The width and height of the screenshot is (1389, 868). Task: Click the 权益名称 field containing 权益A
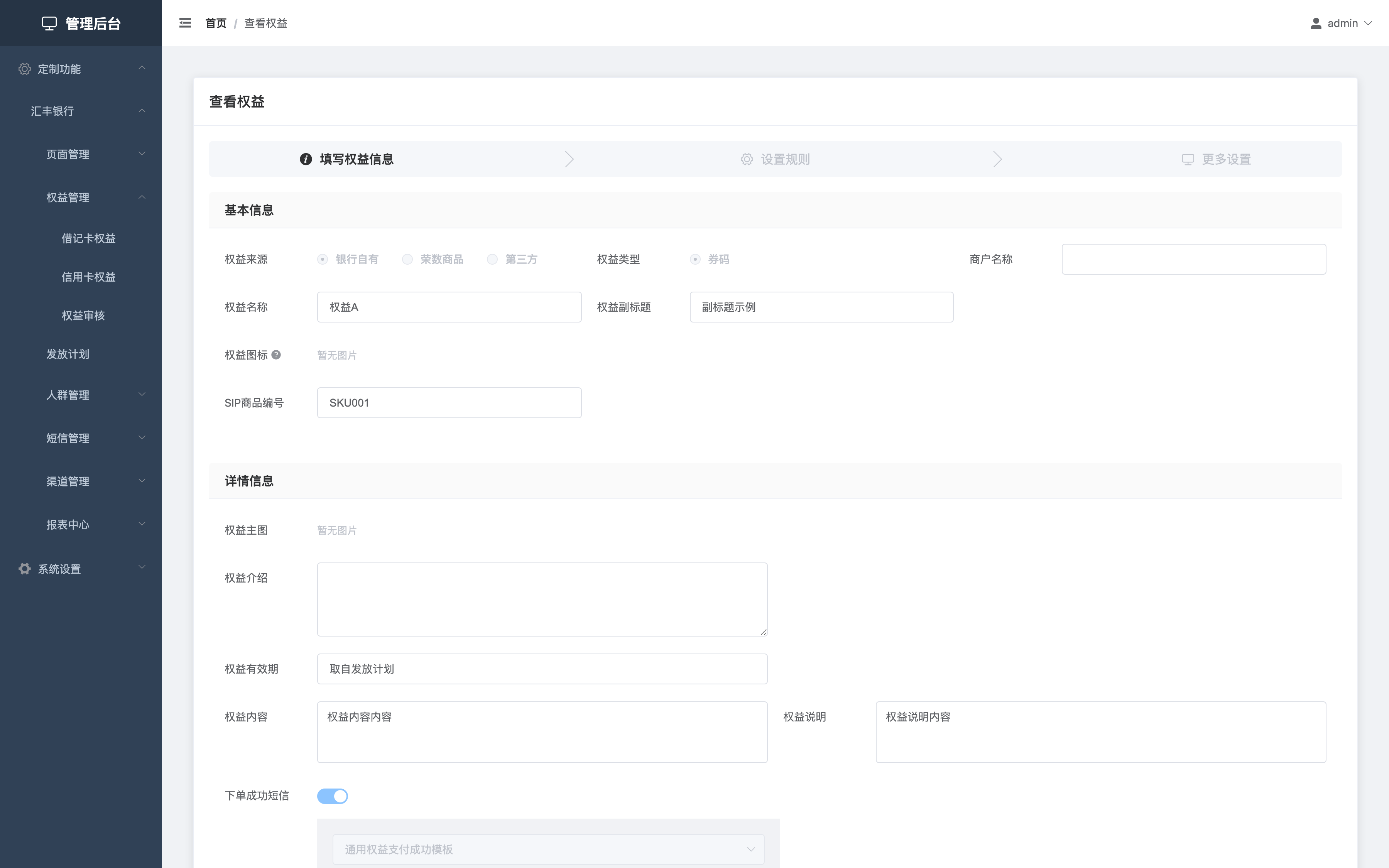coord(449,307)
